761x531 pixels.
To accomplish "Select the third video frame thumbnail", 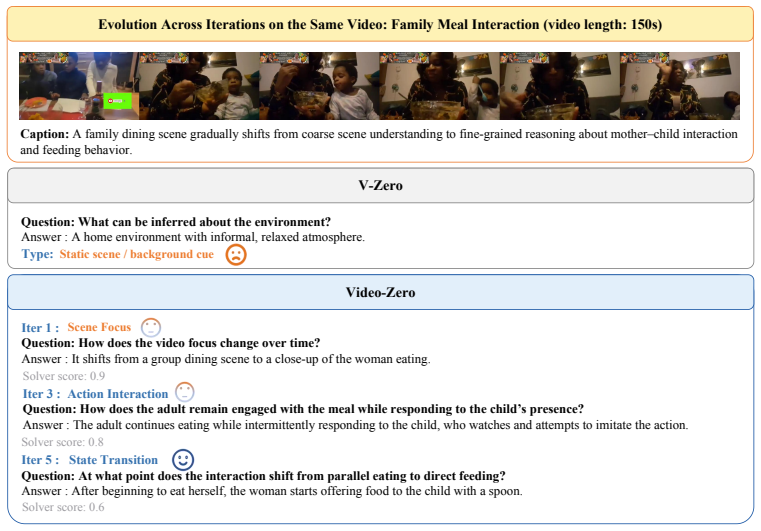I will pyautogui.click(x=319, y=86).
